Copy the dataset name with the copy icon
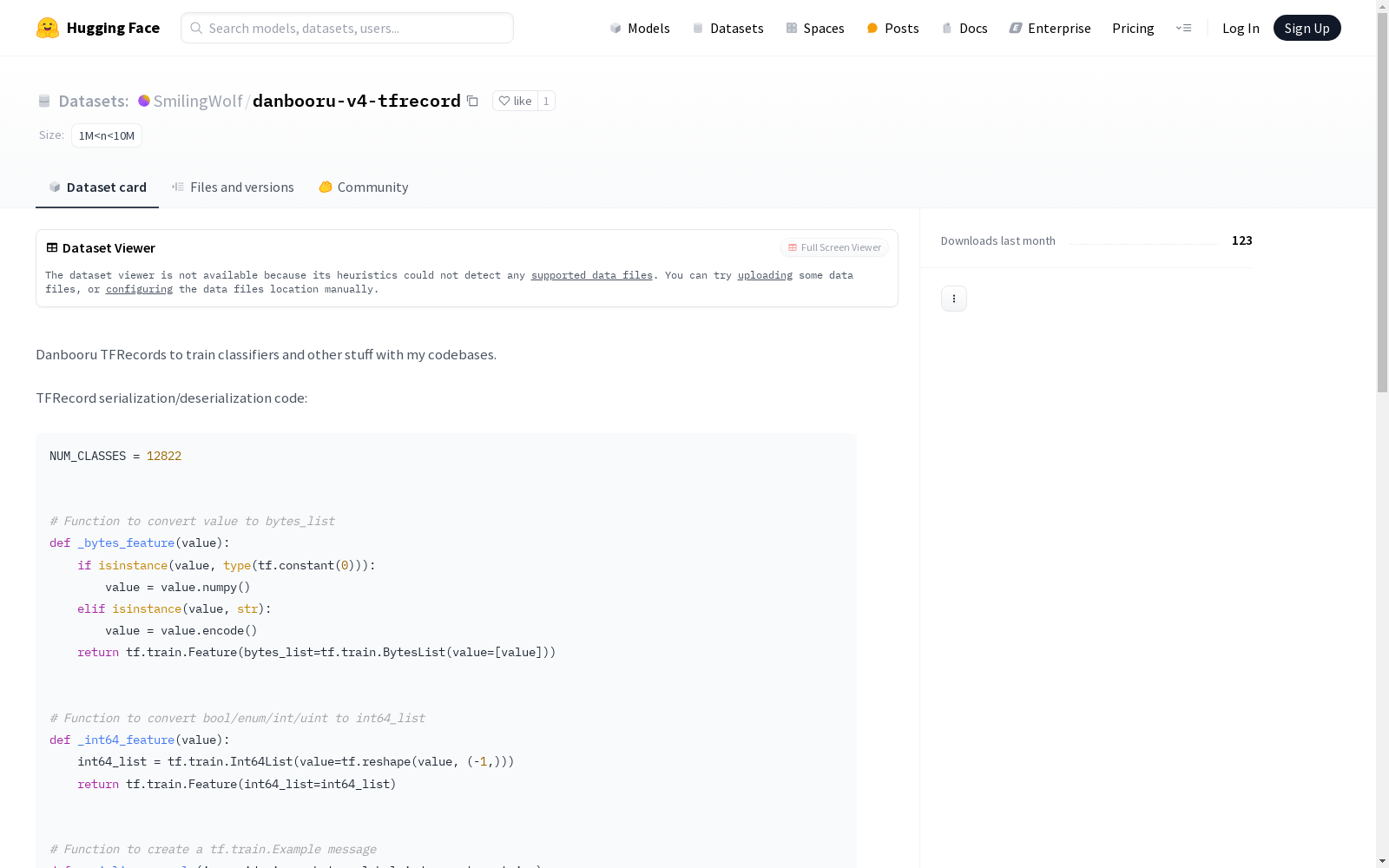The height and width of the screenshot is (868, 1389). (x=472, y=101)
